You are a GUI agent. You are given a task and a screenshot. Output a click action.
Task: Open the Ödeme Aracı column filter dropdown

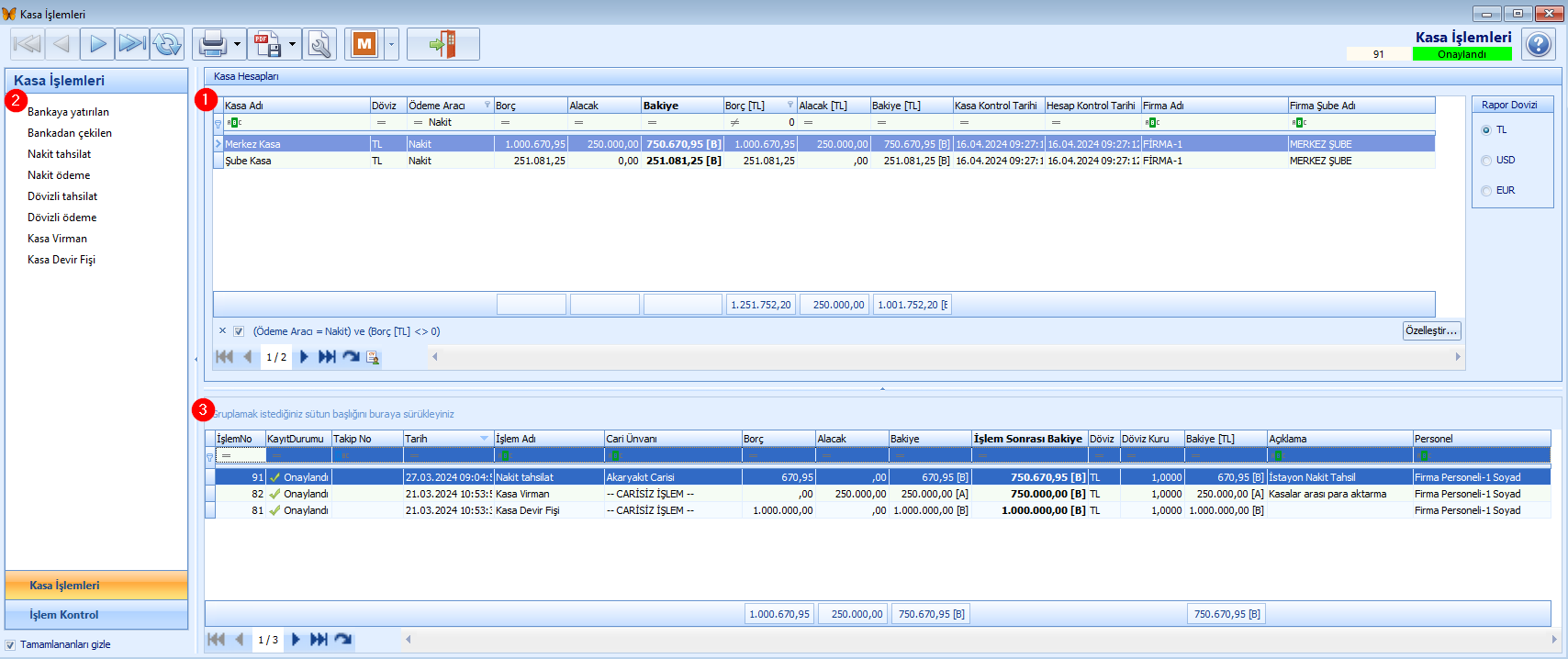click(x=487, y=106)
